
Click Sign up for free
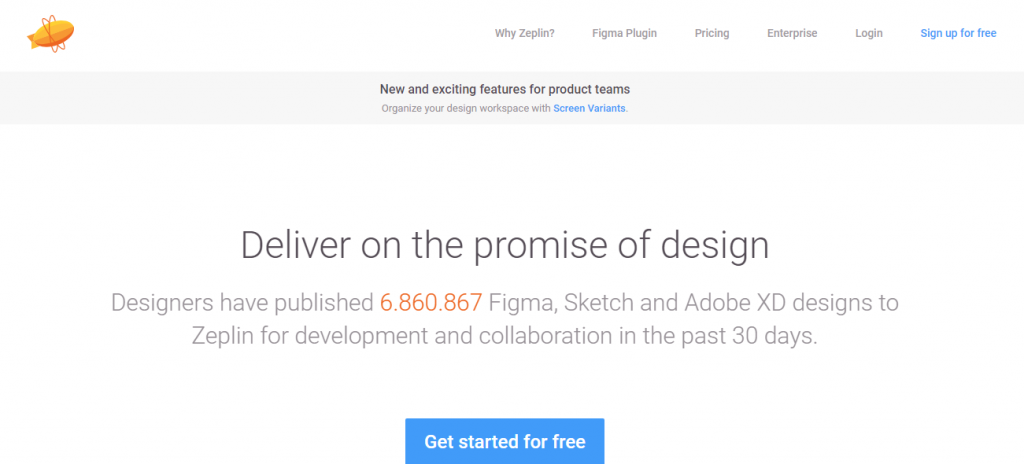click(x=958, y=33)
